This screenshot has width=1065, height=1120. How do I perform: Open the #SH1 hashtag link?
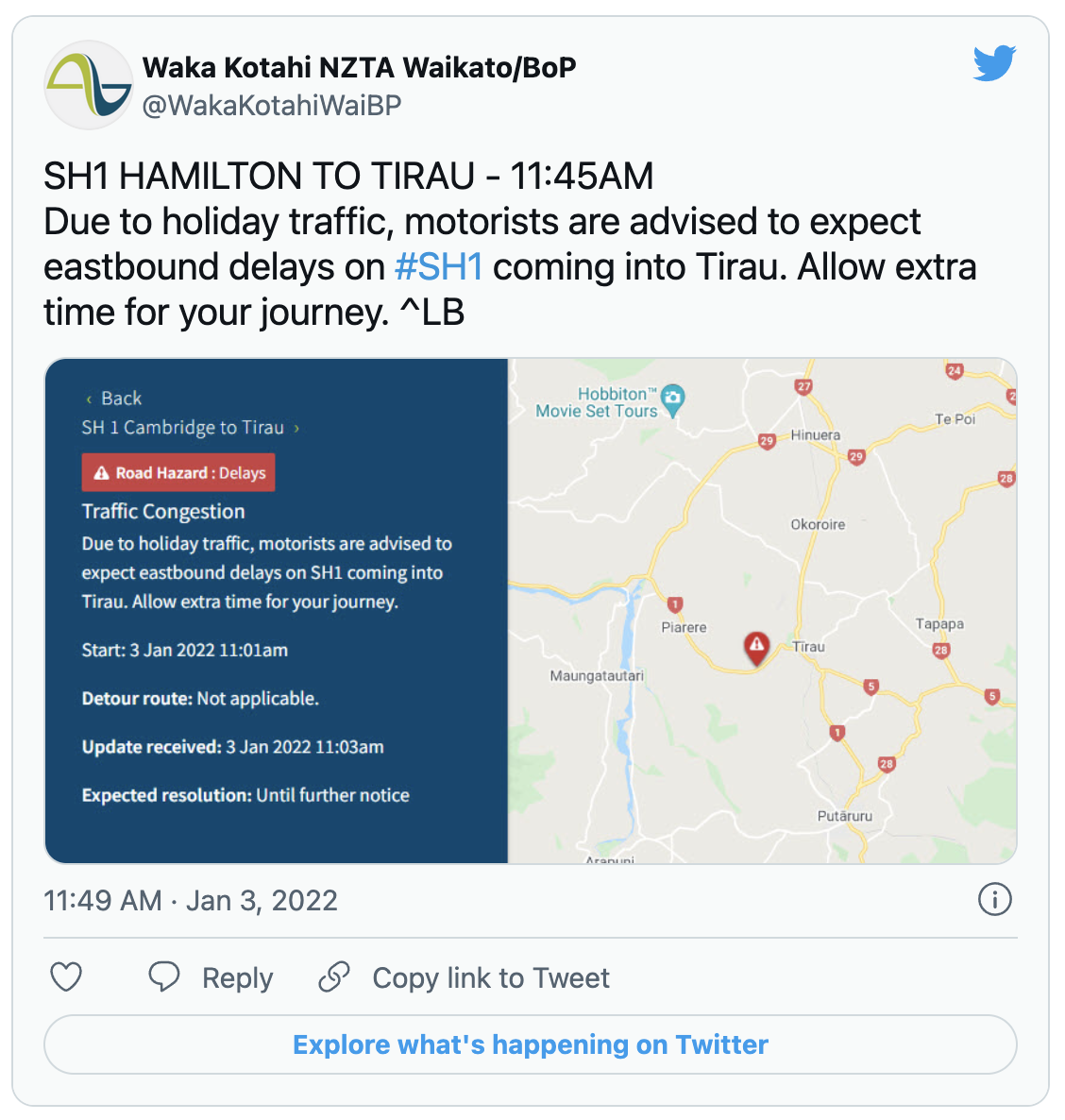(439, 267)
